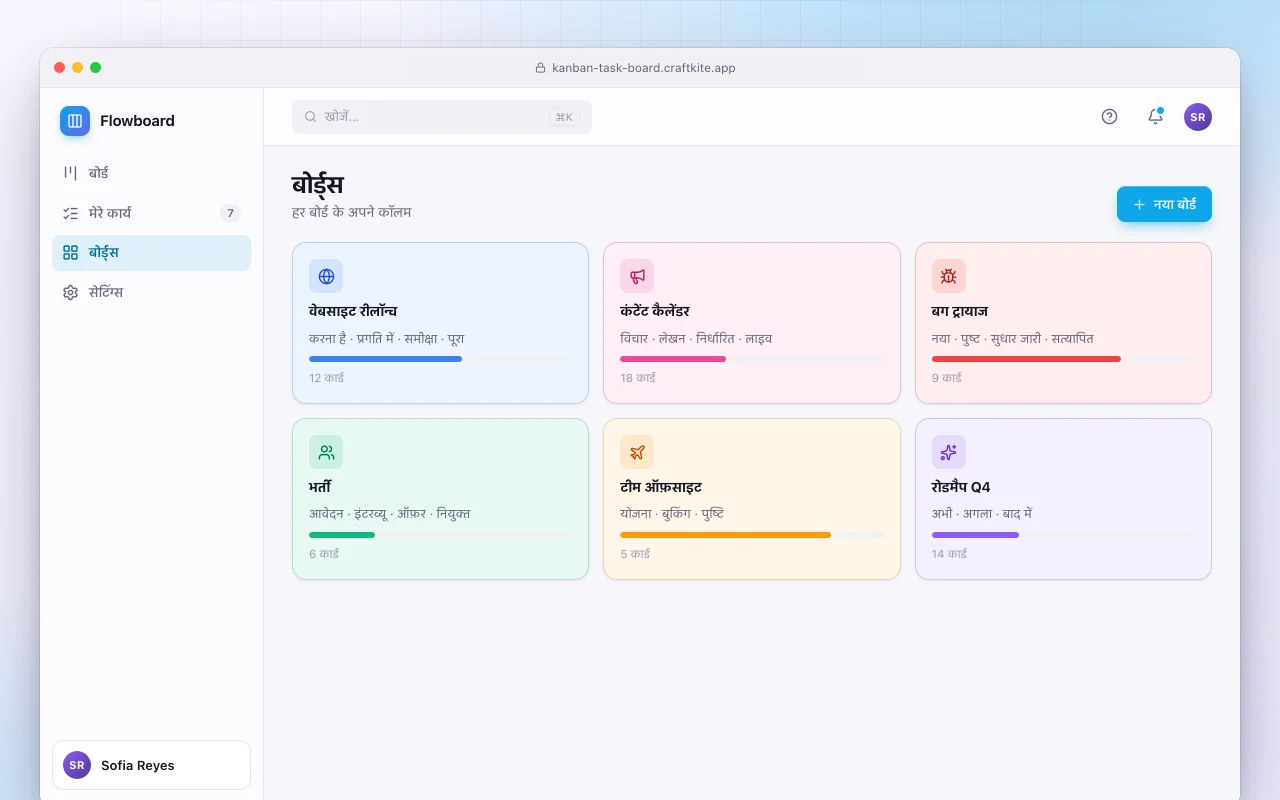
Task: Focus the खोजें search field
Action: (442, 117)
